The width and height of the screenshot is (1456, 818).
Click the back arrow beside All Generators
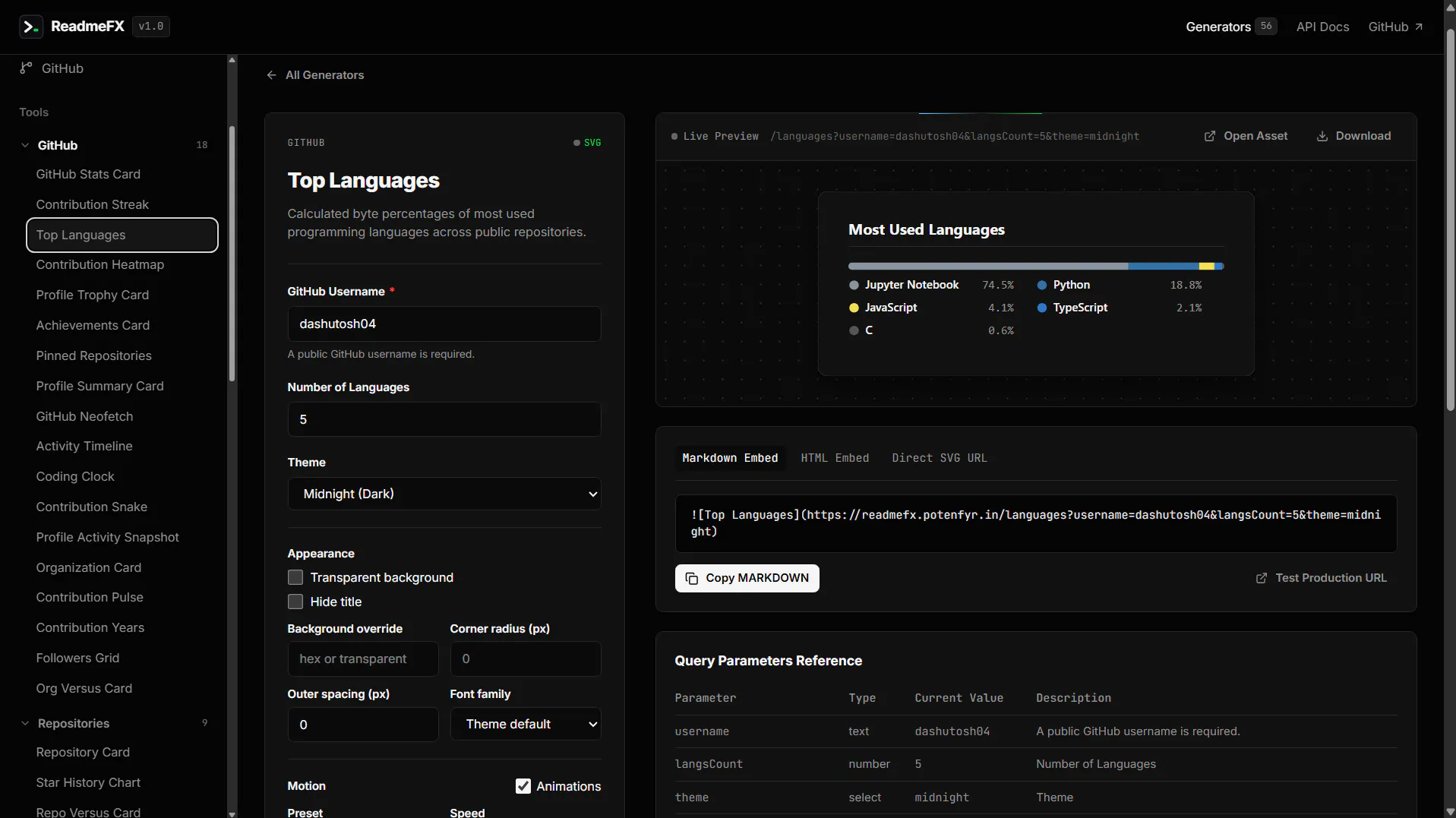pos(272,75)
